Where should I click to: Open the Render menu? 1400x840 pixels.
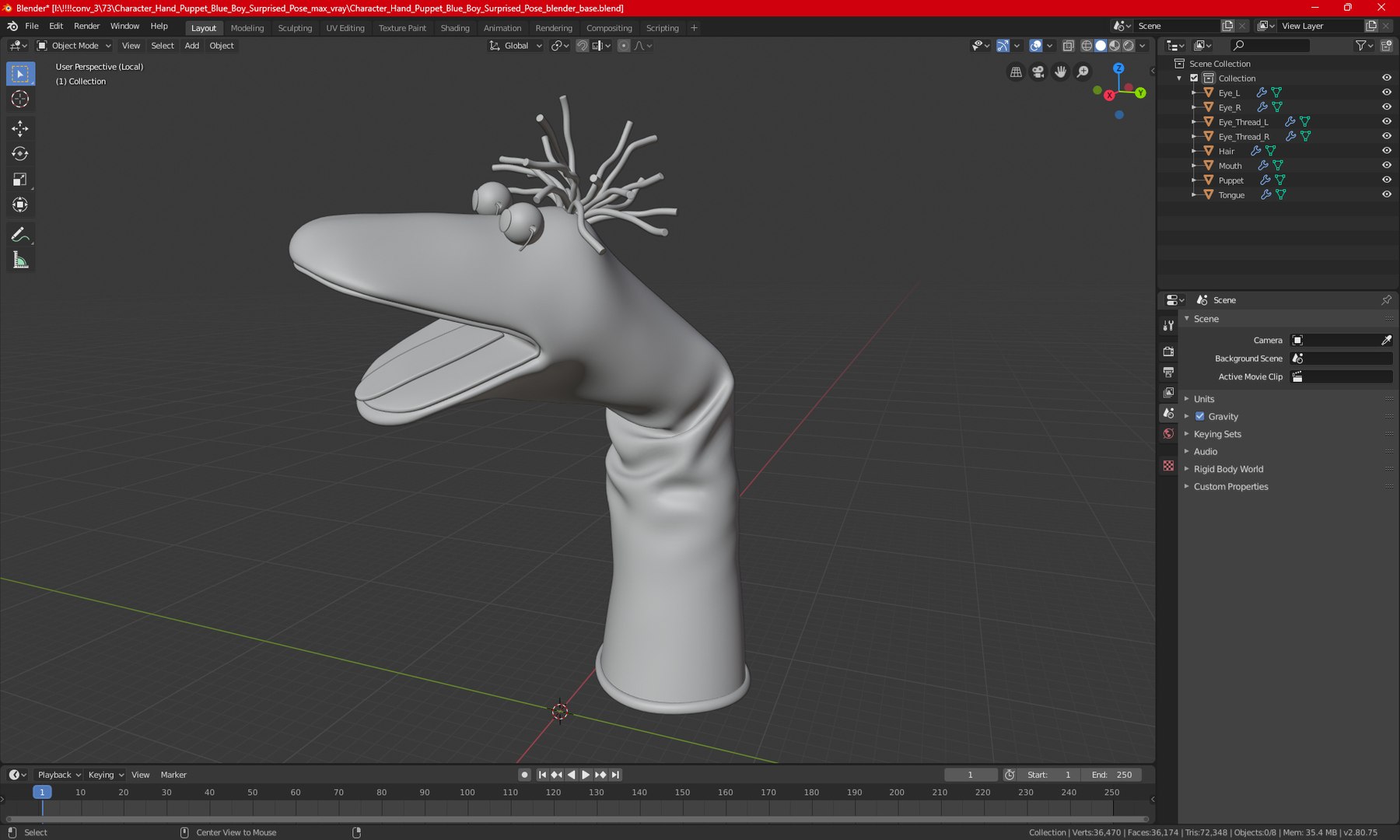point(86,26)
